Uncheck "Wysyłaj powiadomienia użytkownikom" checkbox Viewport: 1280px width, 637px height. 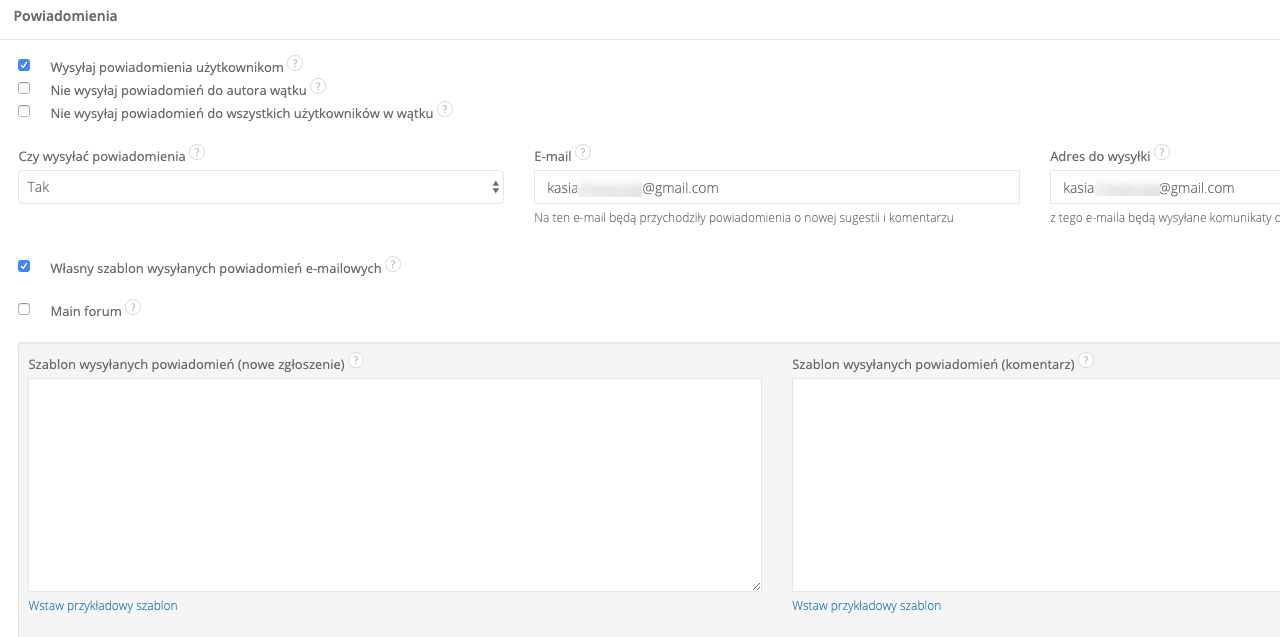24,65
